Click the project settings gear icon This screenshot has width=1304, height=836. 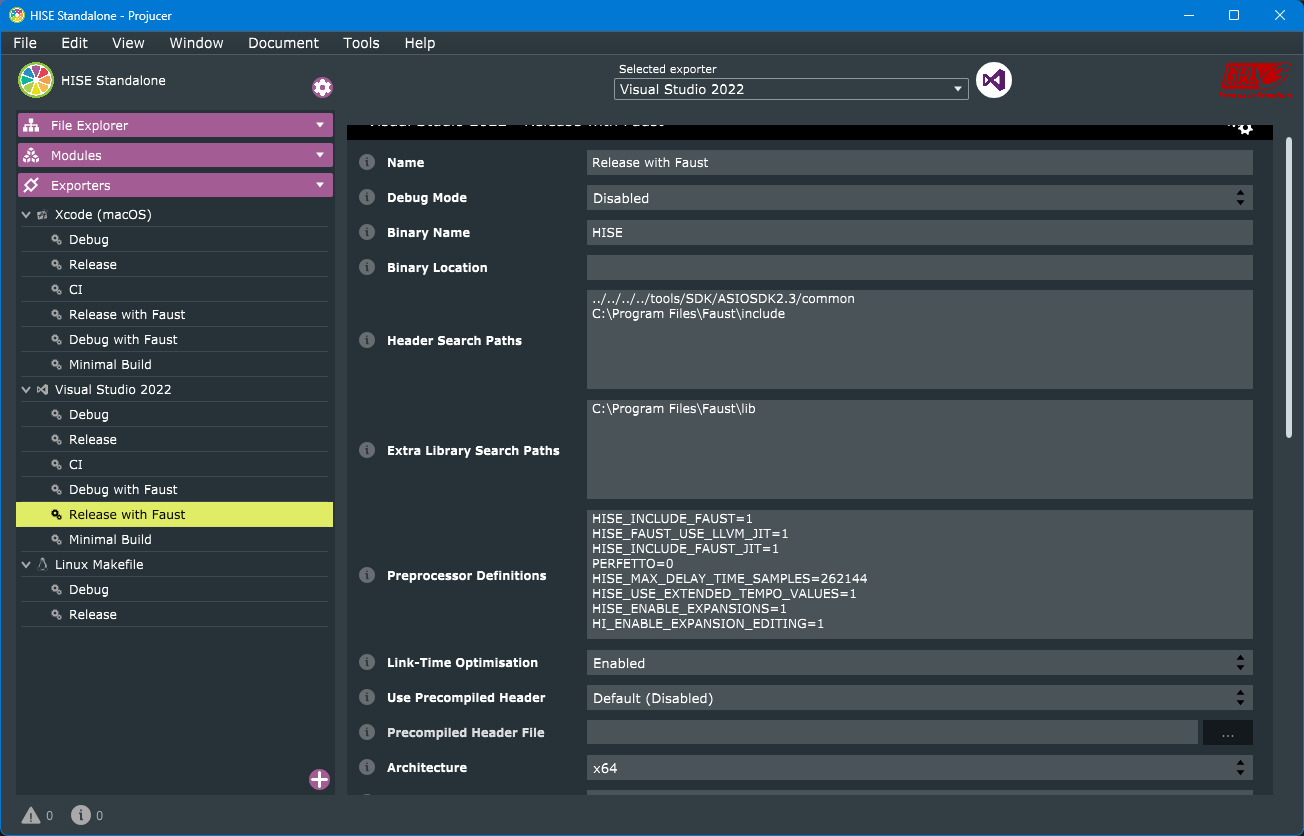pos(322,88)
